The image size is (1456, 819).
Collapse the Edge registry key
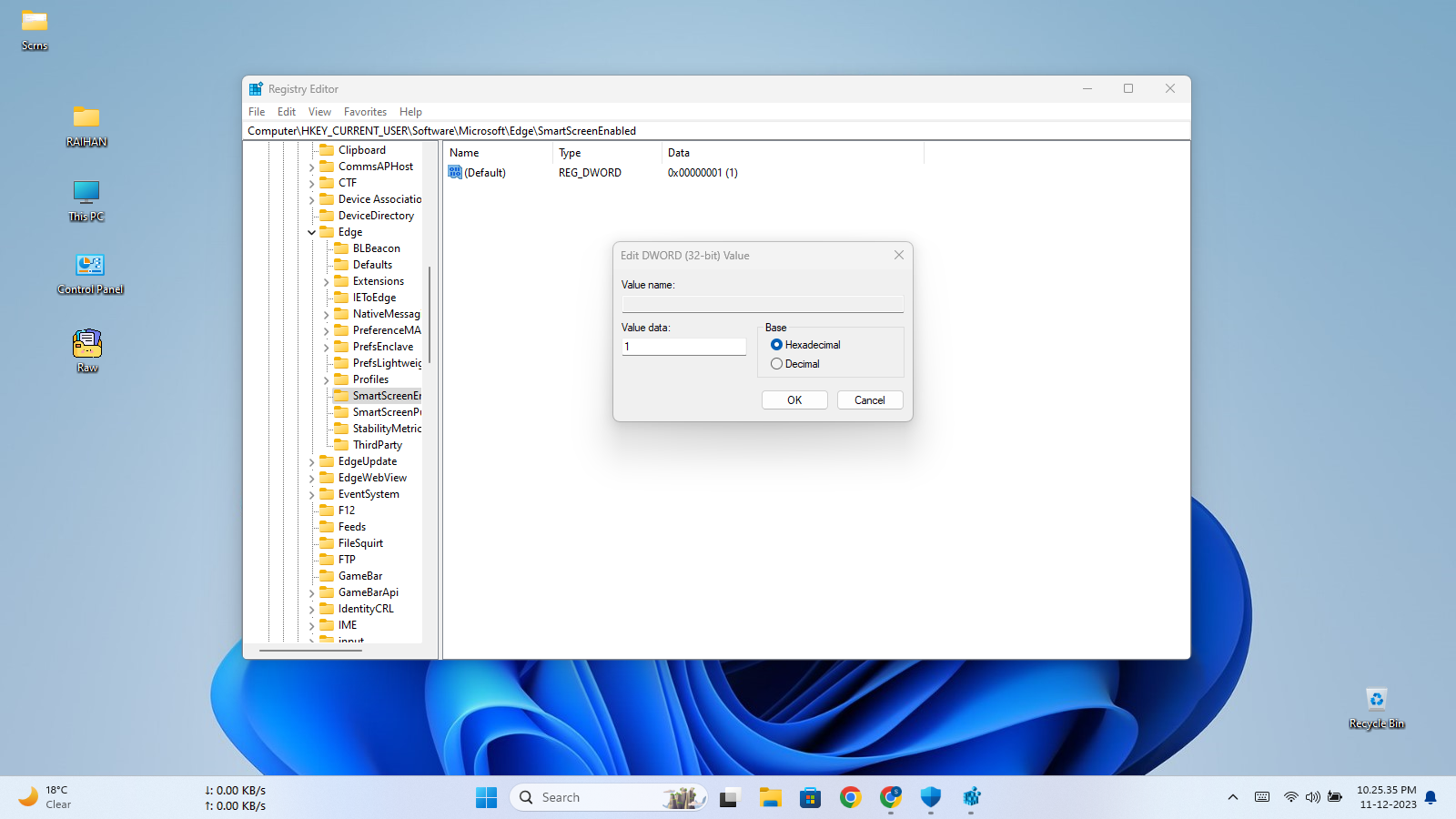coord(312,233)
